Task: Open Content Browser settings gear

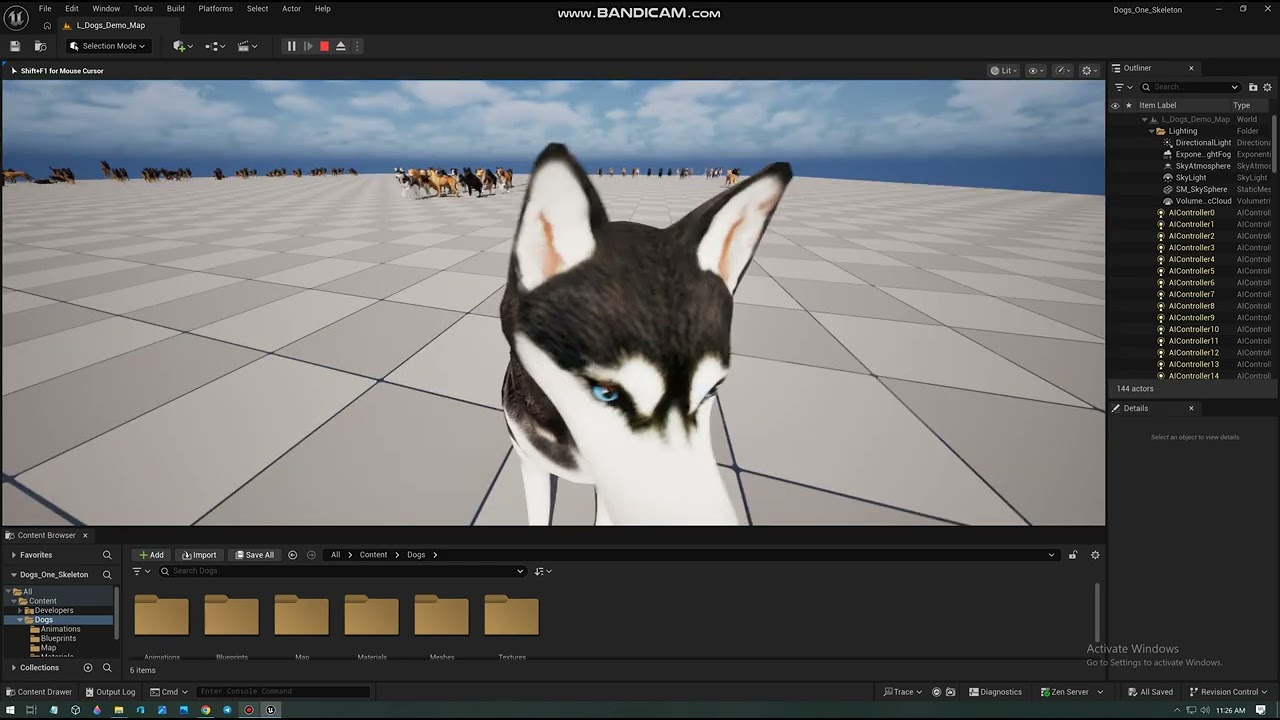Action: point(1095,555)
